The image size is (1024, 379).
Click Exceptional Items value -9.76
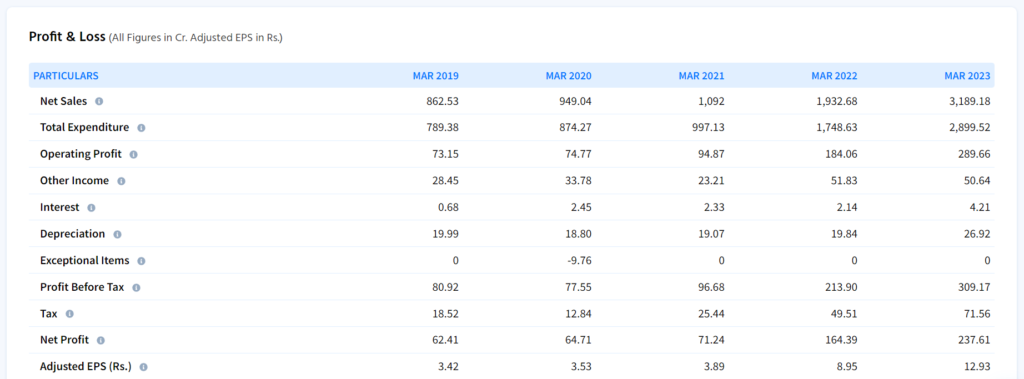point(579,260)
